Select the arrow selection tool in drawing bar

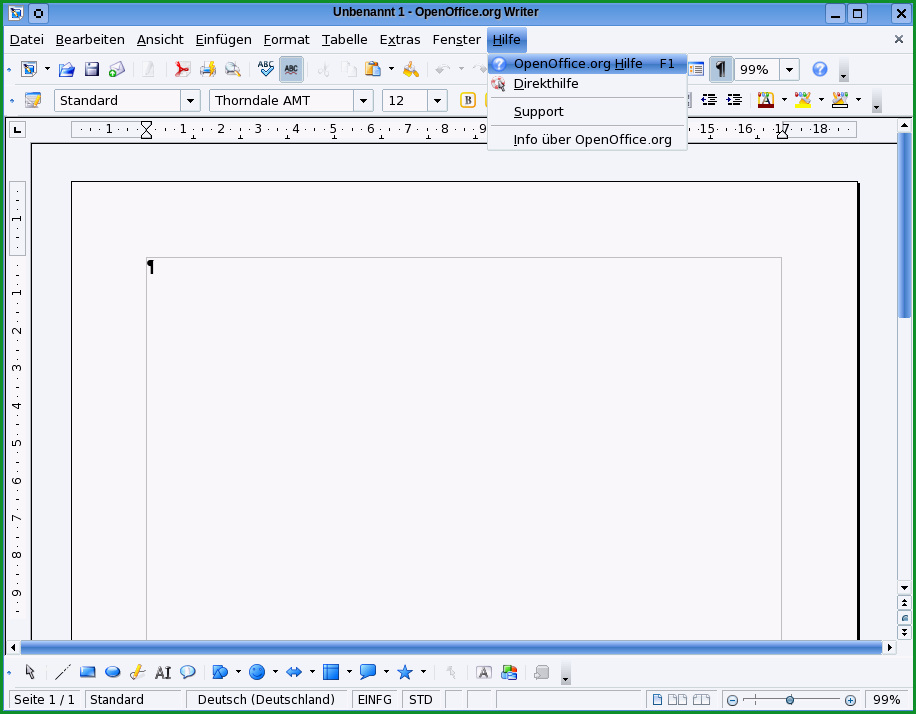click(x=30, y=673)
